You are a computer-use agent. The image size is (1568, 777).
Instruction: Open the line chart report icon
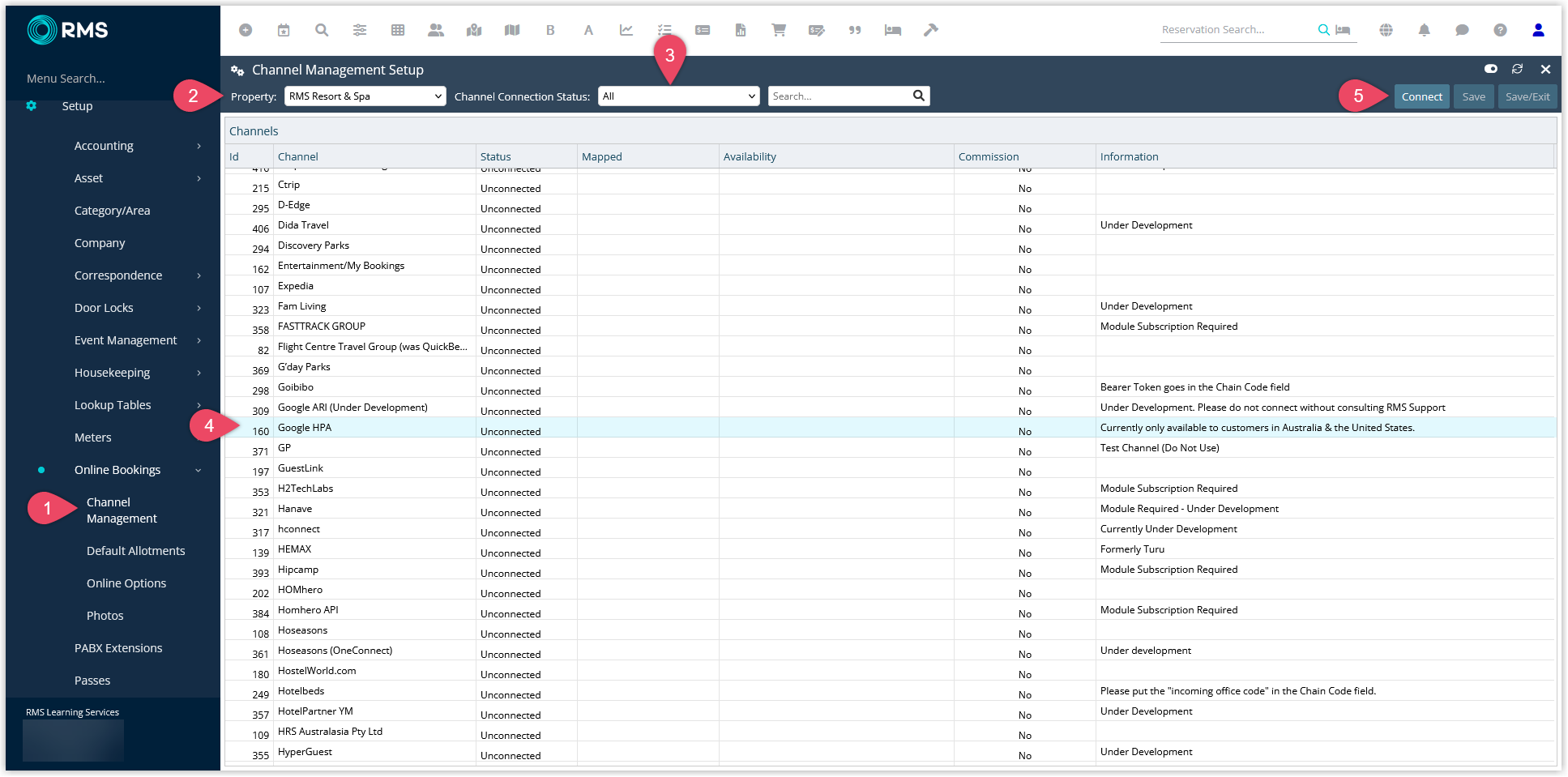(x=626, y=30)
